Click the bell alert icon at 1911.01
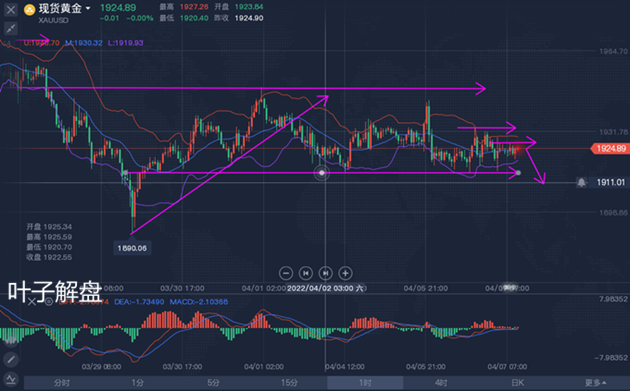 (x=581, y=182)
